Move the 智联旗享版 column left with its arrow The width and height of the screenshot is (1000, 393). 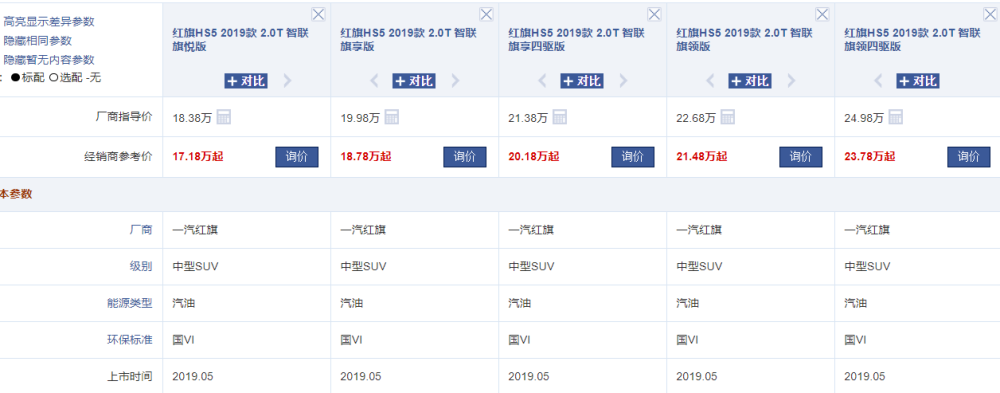pyautogui.click(x=374, y=80)
